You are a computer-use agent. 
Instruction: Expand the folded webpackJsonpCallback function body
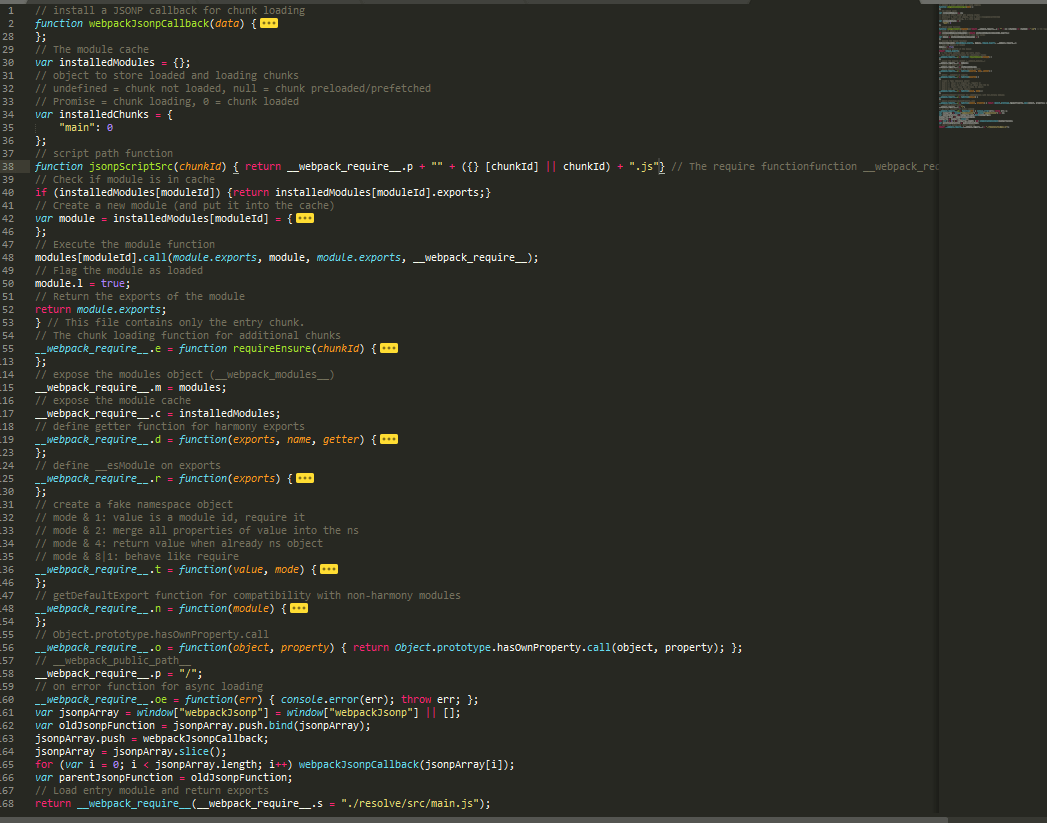click(269, 23)
